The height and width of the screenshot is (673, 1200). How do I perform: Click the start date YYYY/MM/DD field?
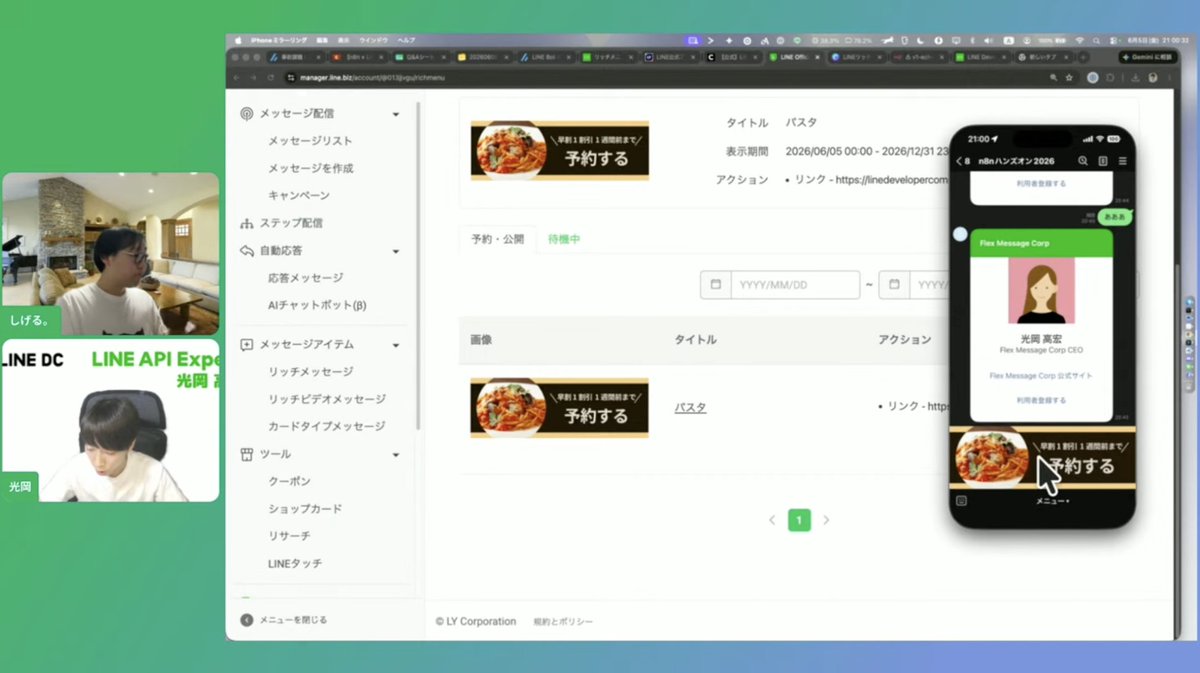tap(795, 285)
